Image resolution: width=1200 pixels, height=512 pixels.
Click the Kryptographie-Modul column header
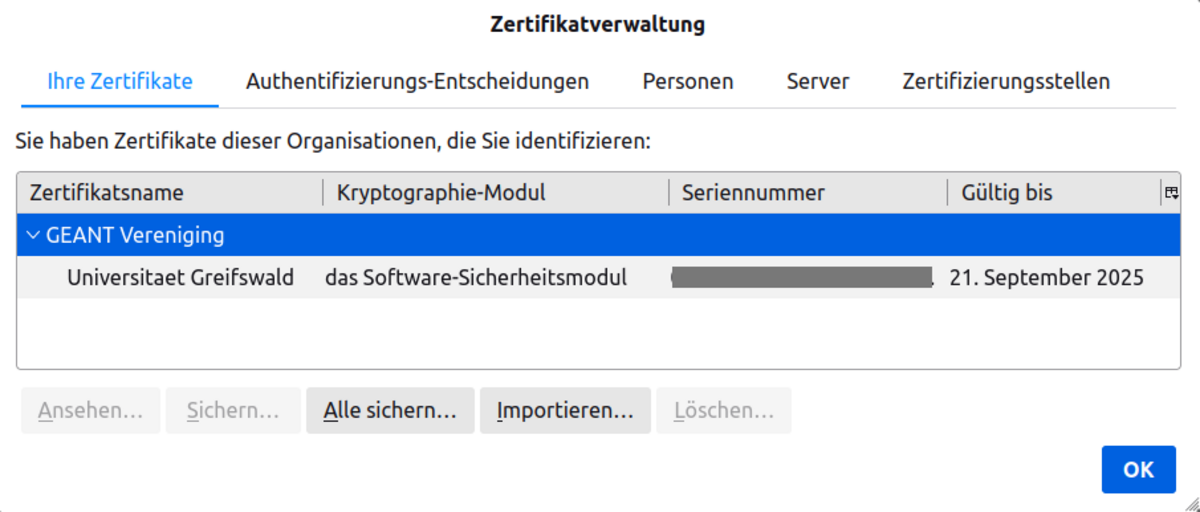[495, 193]
